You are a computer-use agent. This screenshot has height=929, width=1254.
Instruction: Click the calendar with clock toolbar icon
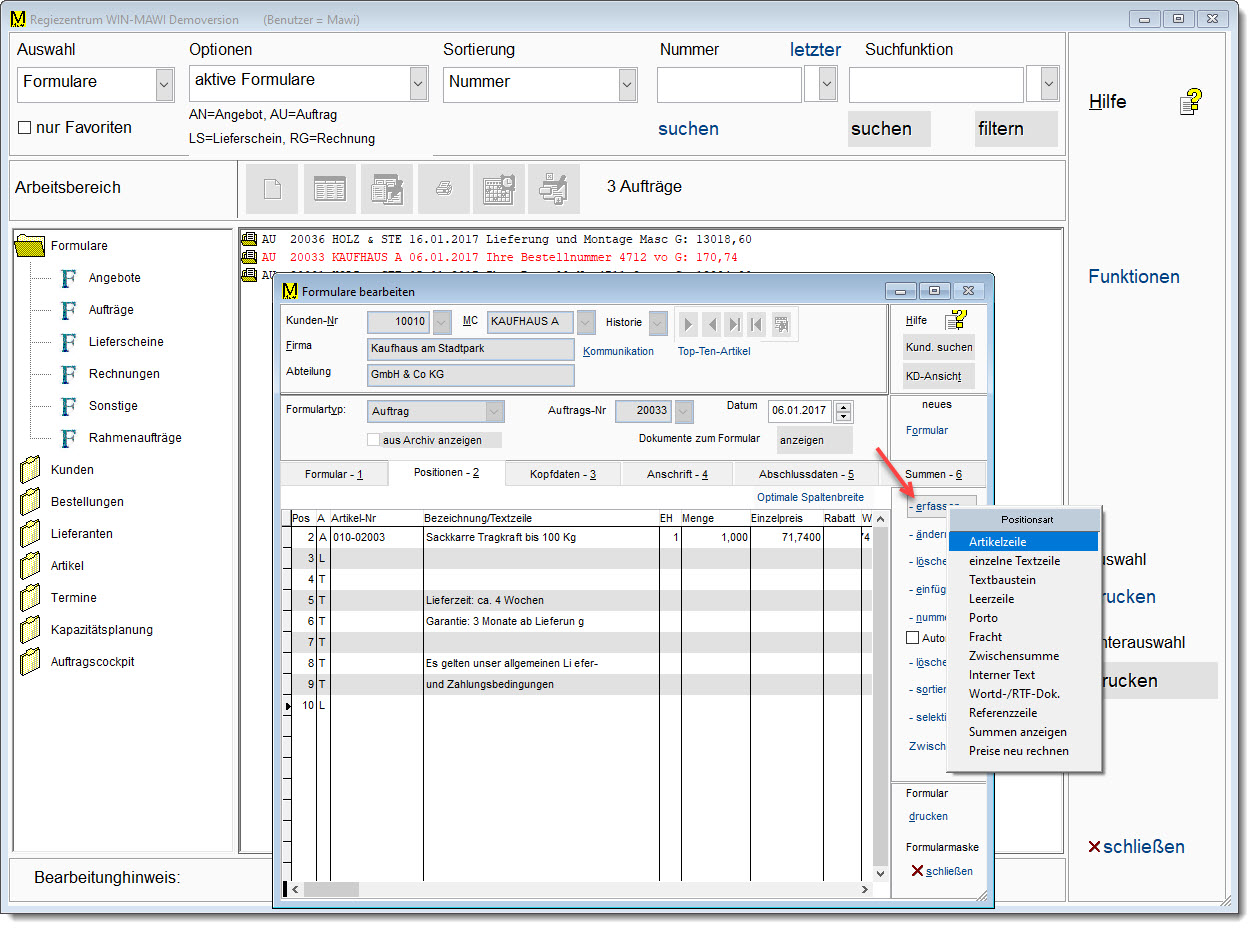499,188
